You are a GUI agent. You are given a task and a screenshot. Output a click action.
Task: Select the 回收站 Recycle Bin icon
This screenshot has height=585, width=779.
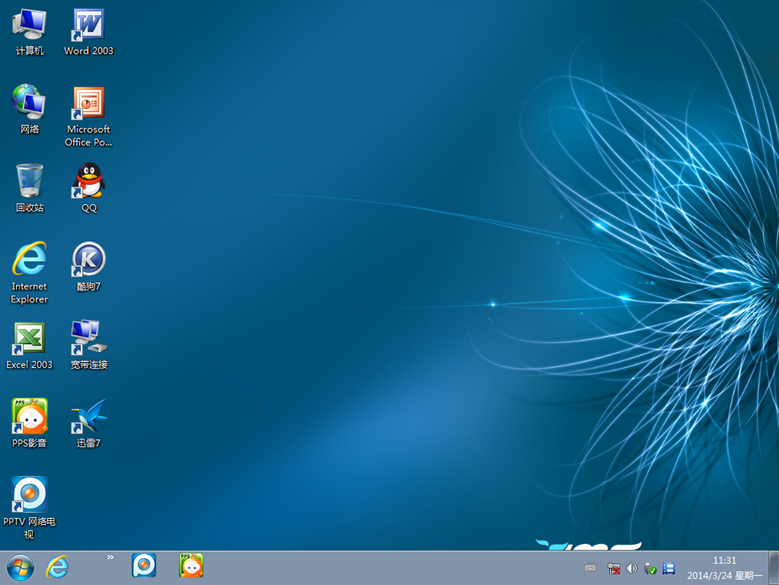point(29,181)
